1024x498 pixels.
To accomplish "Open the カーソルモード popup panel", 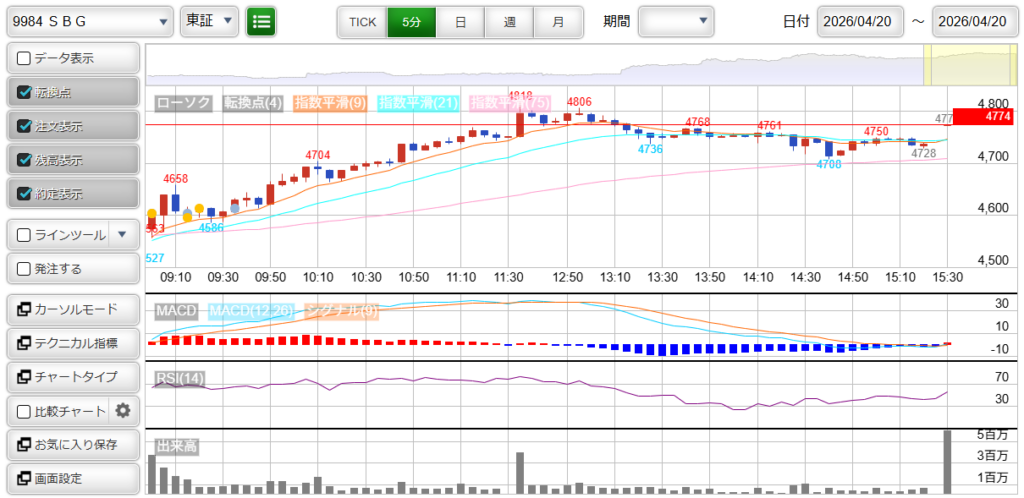I will point(73,309).
